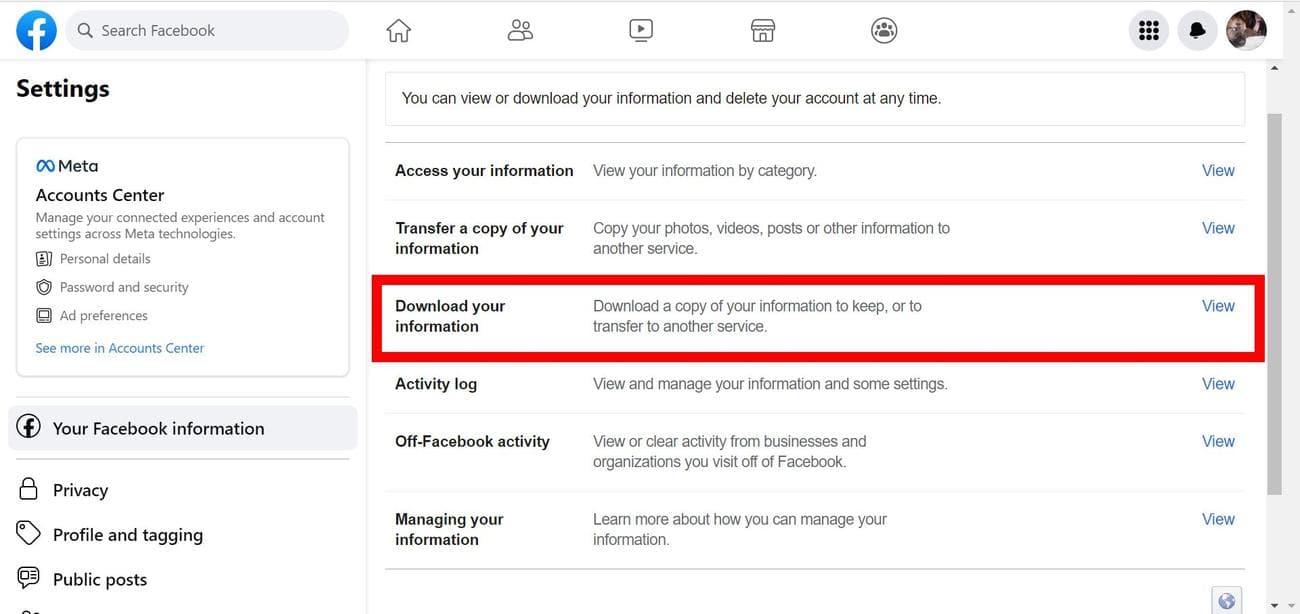Click the Facebook logo

pos(36,30)
